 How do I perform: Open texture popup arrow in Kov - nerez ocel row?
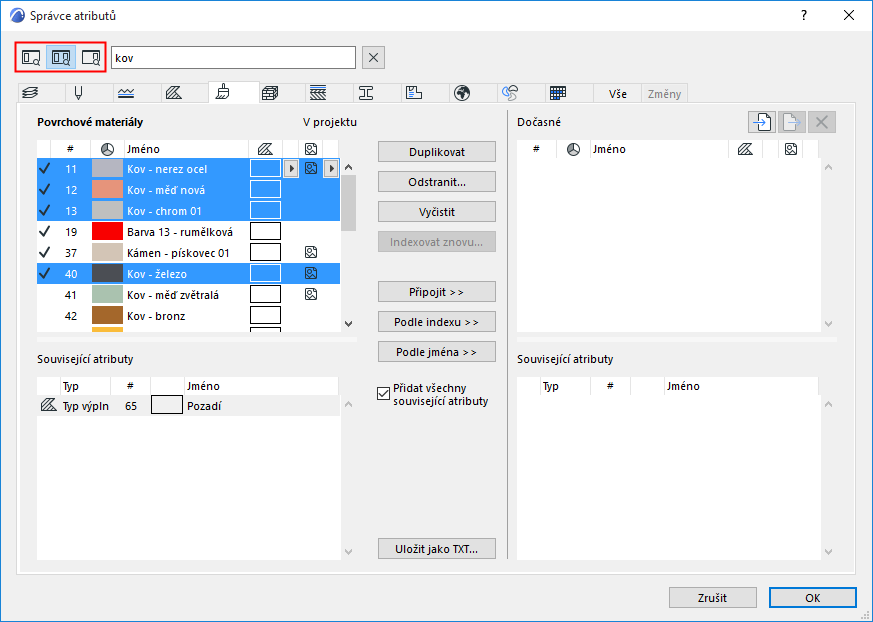click(331, 168)
